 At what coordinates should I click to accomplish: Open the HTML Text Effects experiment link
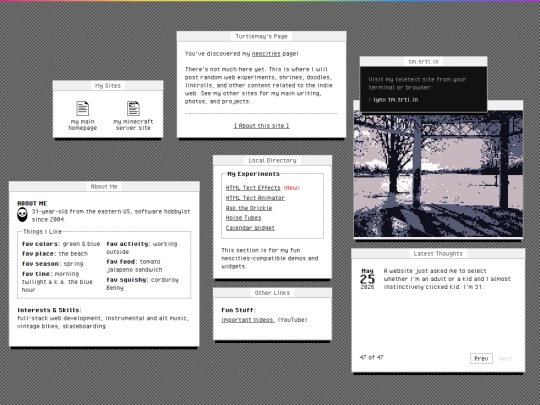tap(253, 188)
